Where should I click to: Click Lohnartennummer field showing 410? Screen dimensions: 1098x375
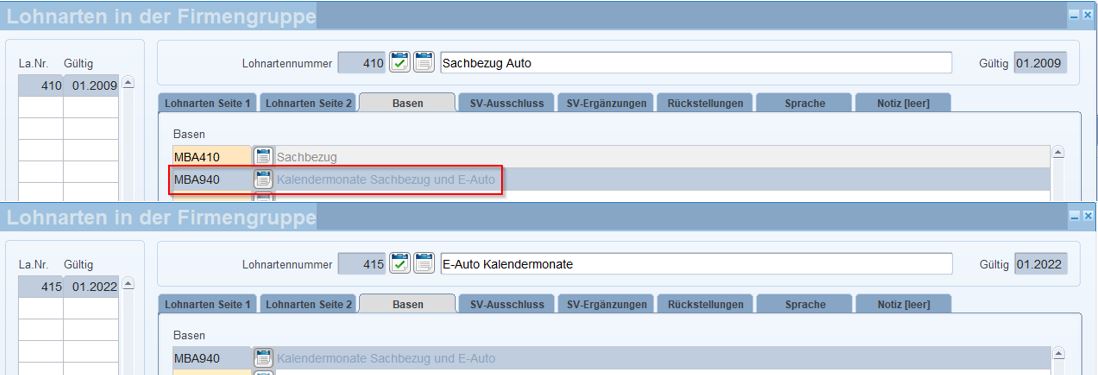coord(361,62)
